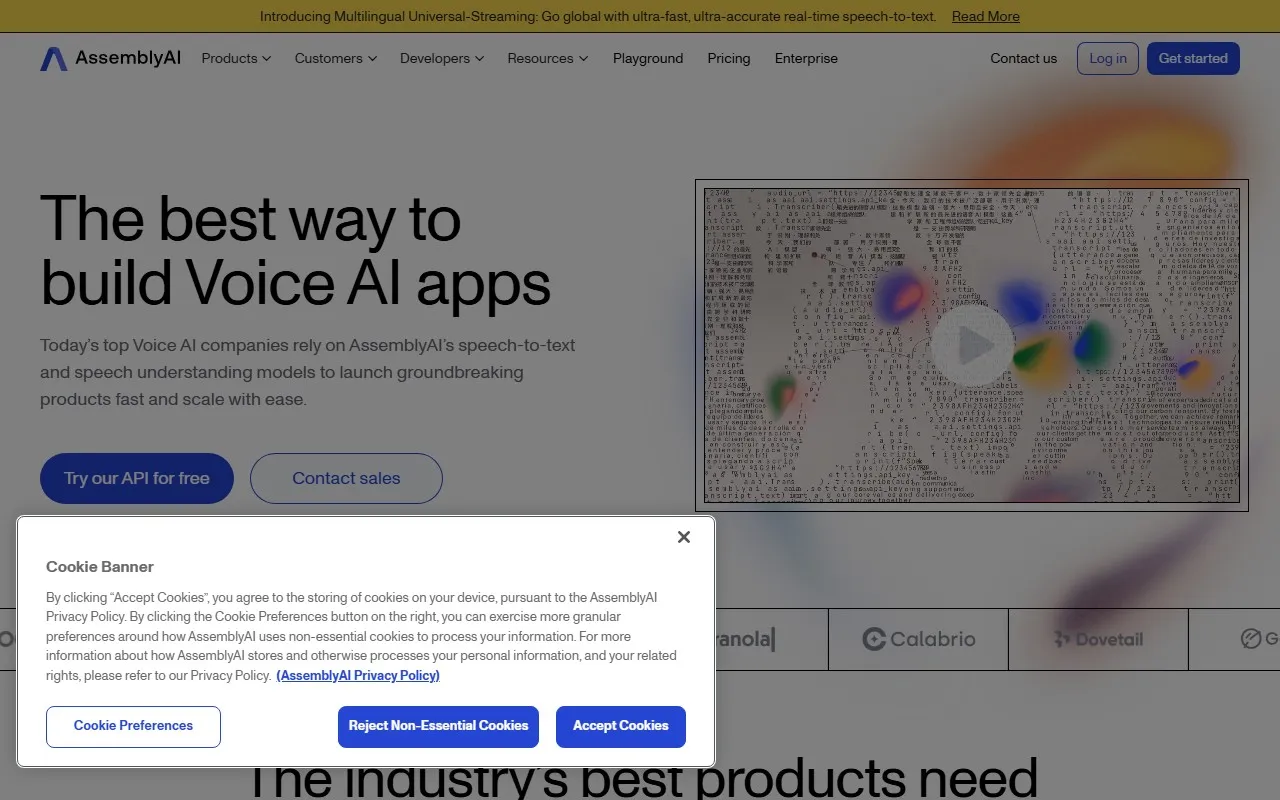
Task: Open the Resources dropdown
Action: tap(547, 59)
